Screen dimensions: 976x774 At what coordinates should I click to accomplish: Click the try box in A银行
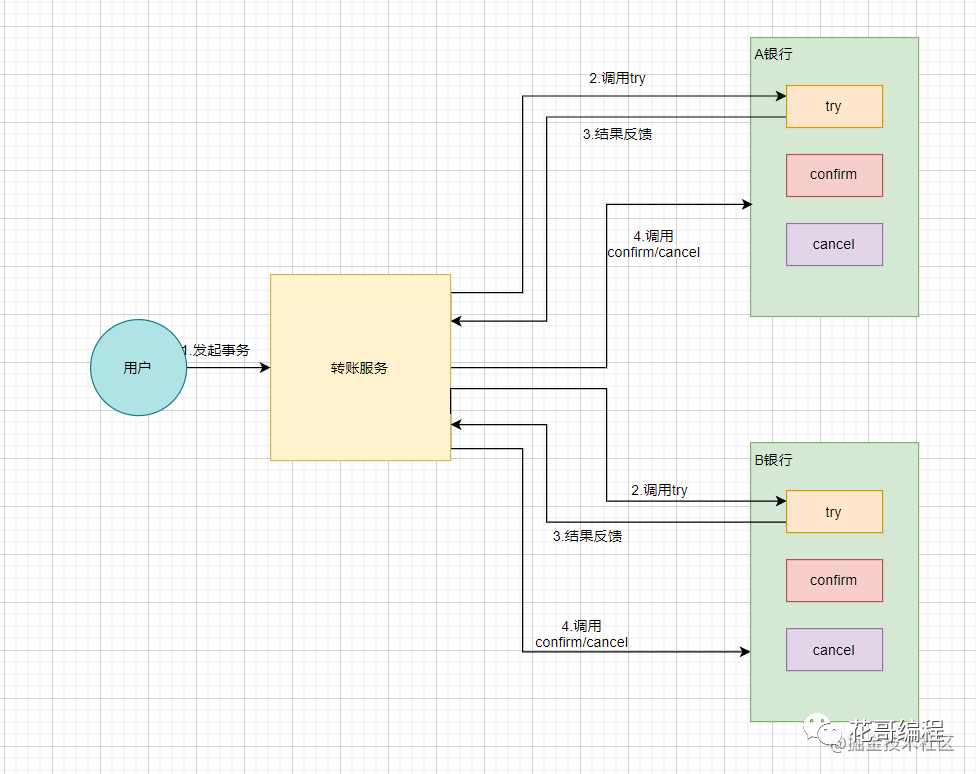coord(834,106)
